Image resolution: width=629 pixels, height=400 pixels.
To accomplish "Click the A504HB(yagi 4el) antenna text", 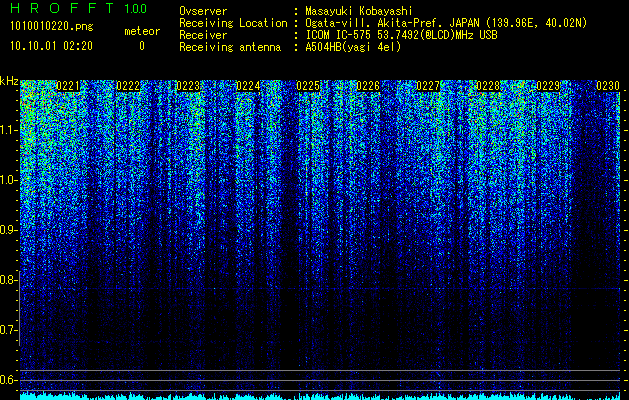I will (353, 47).
